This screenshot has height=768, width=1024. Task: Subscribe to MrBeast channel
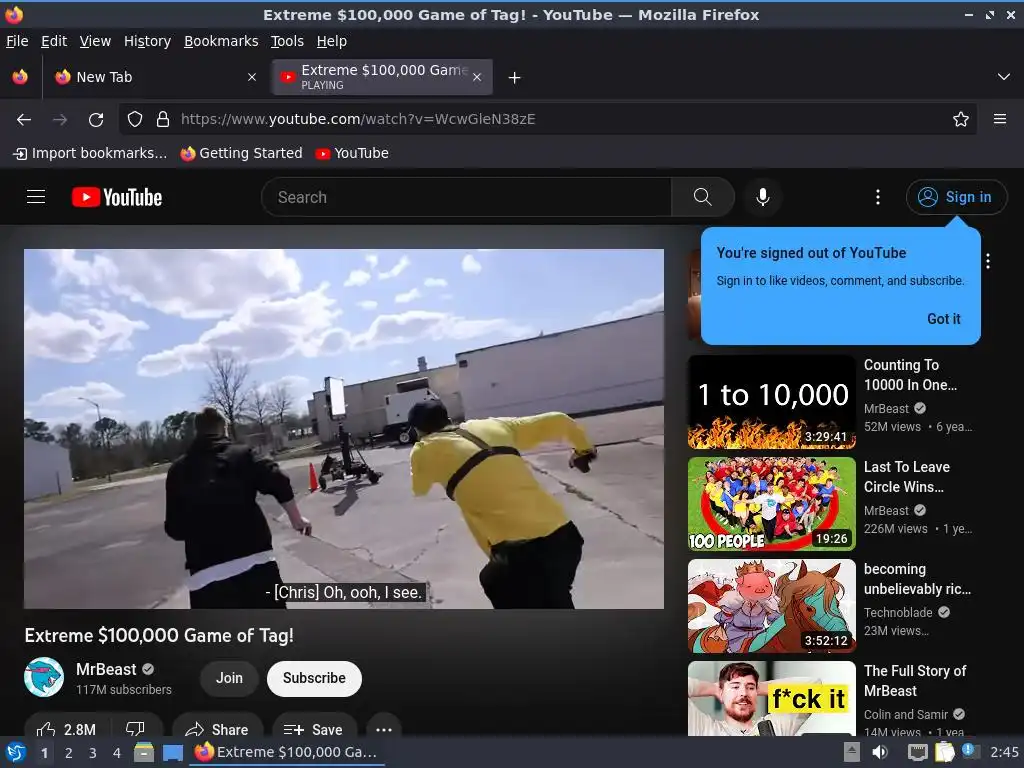click(314, 678)
